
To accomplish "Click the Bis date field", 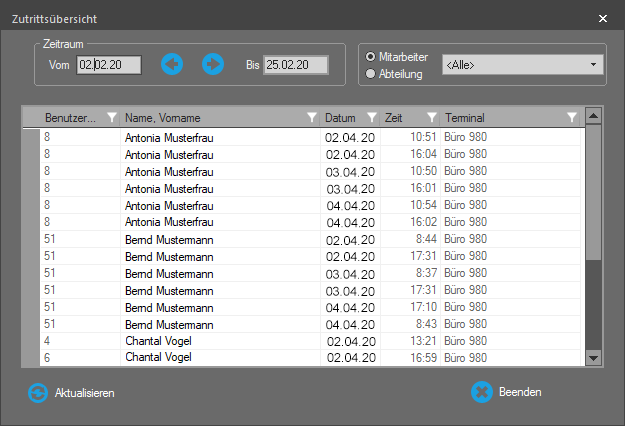I will (x=296, y=65).
